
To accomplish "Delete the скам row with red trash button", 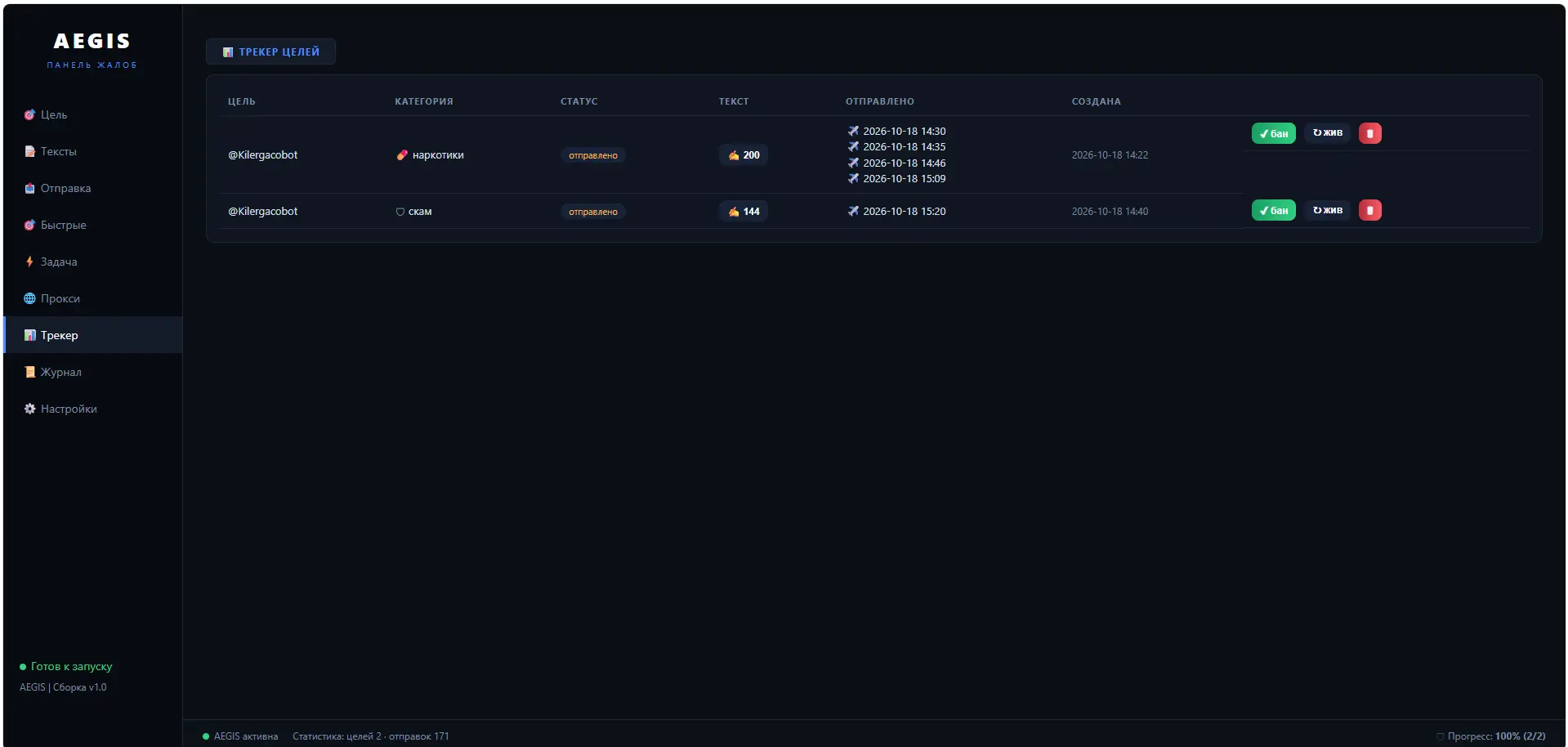I will [x=1370, y=210].
